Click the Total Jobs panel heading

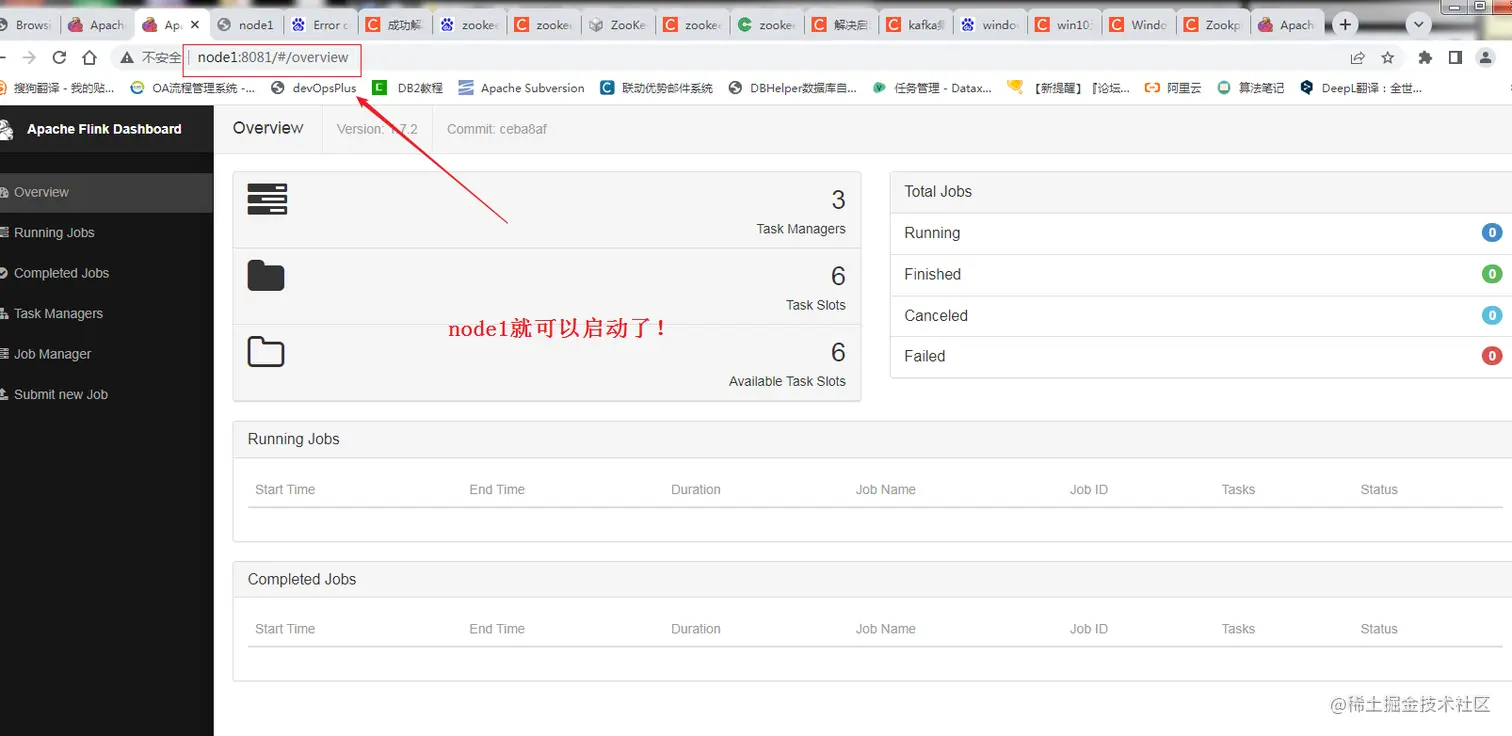click(938, 191)
